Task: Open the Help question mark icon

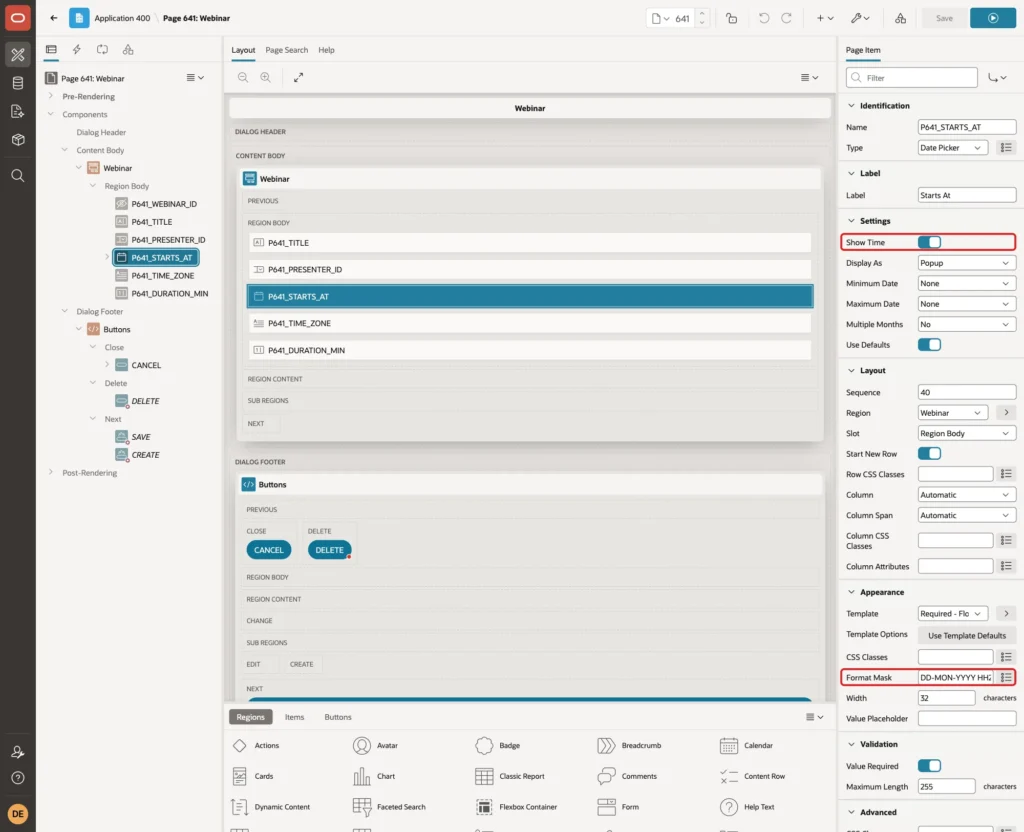Action: (x=18, y=778)
